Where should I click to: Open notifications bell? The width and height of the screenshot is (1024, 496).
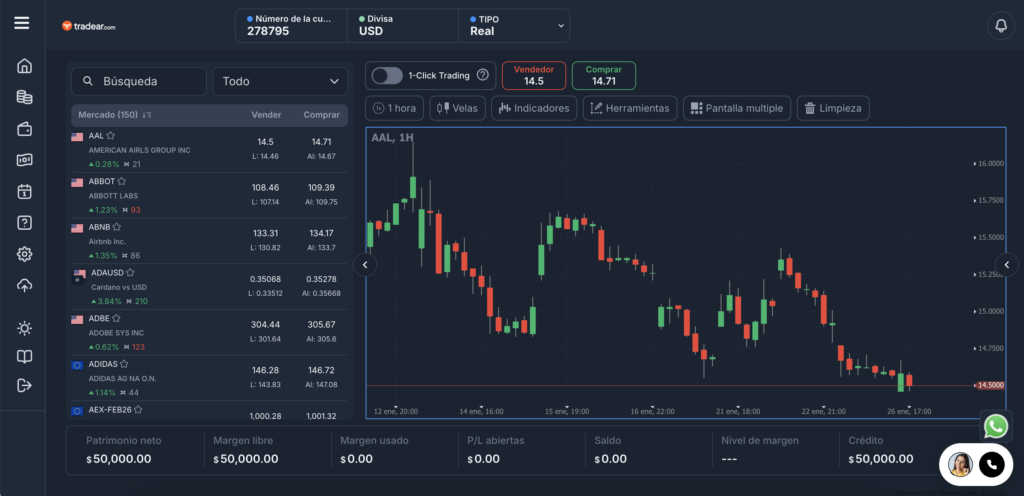click(1000, 25)
